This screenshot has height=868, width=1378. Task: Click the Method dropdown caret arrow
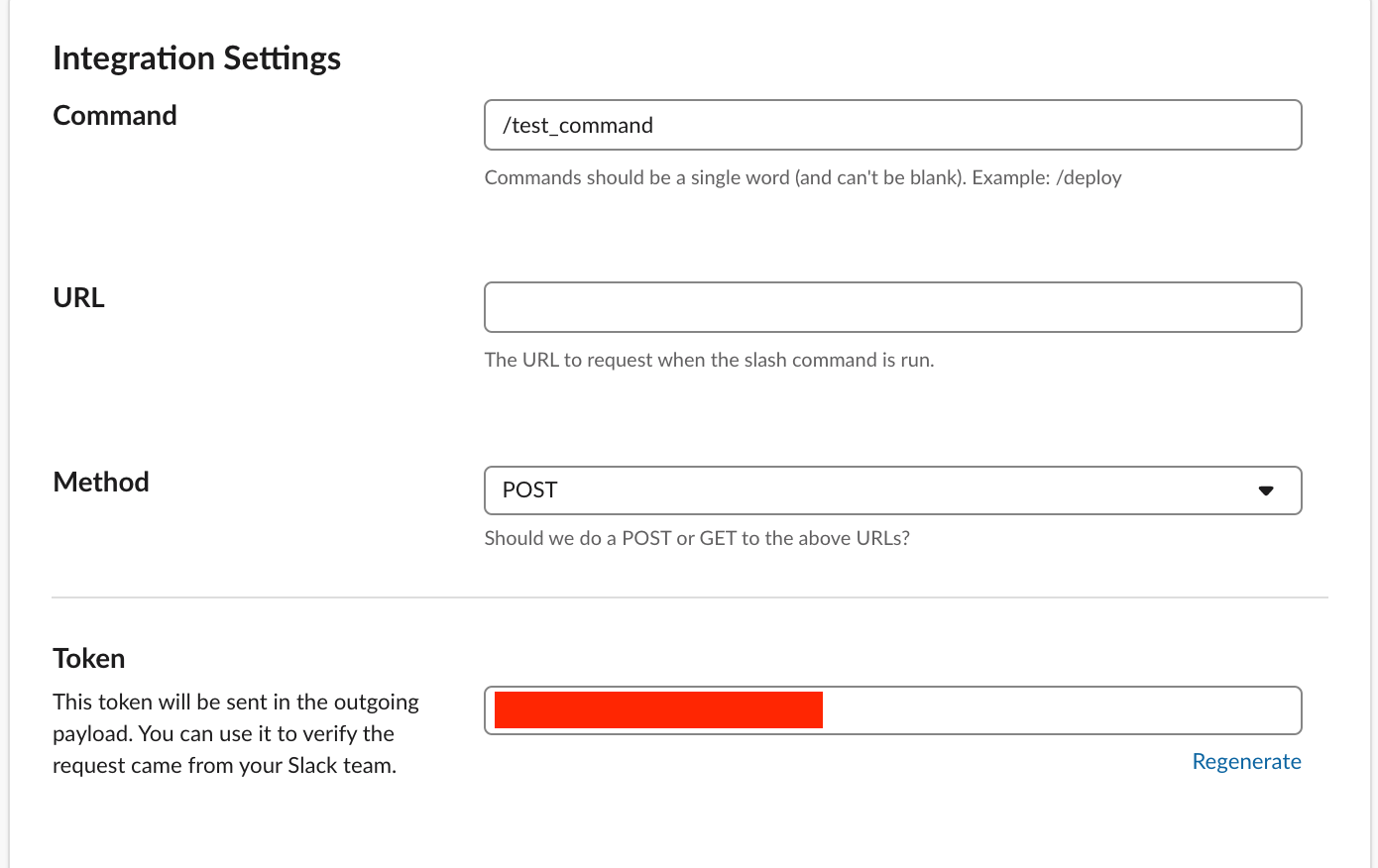tap(1266, 490)
